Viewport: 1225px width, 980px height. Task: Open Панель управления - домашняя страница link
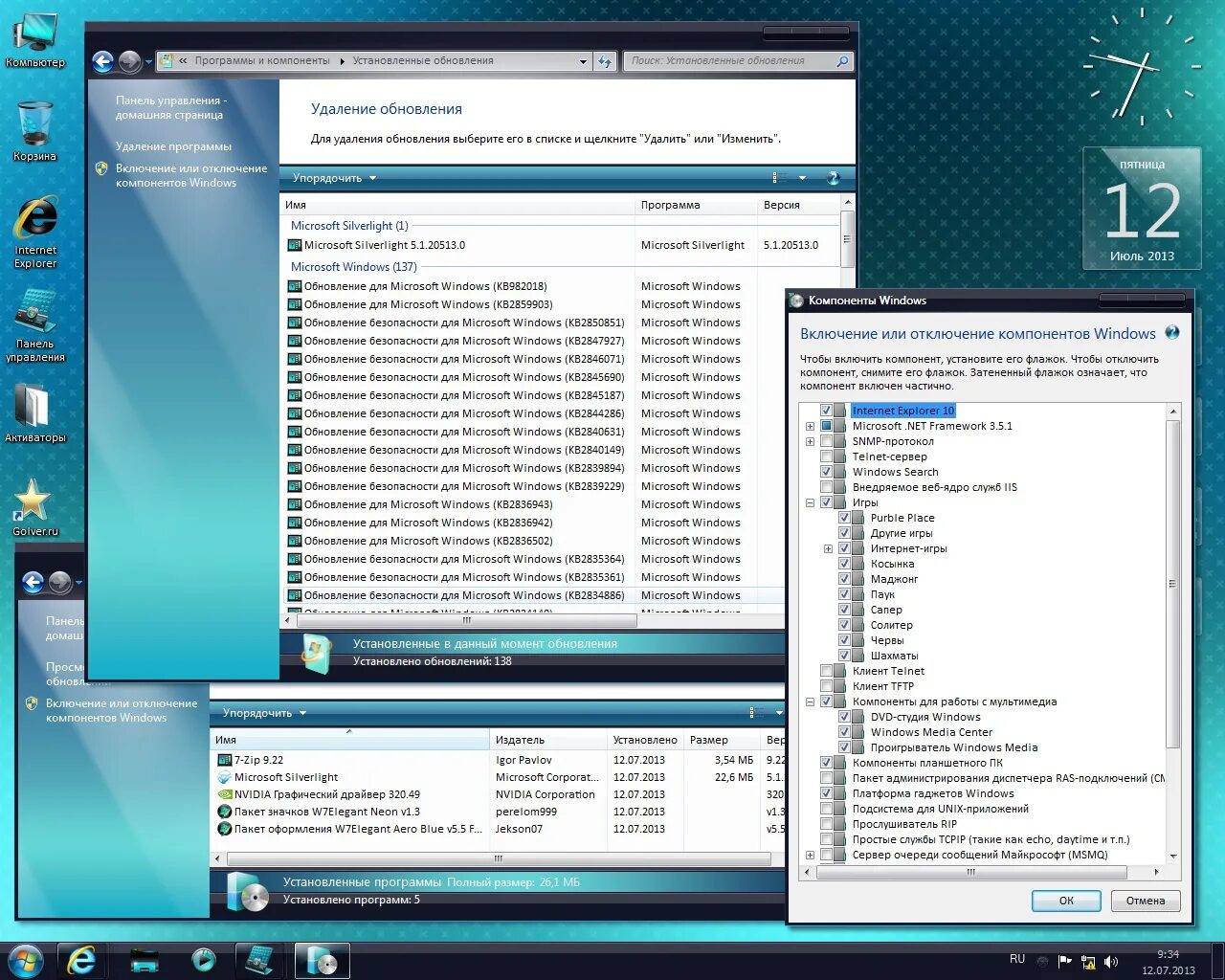170,107
